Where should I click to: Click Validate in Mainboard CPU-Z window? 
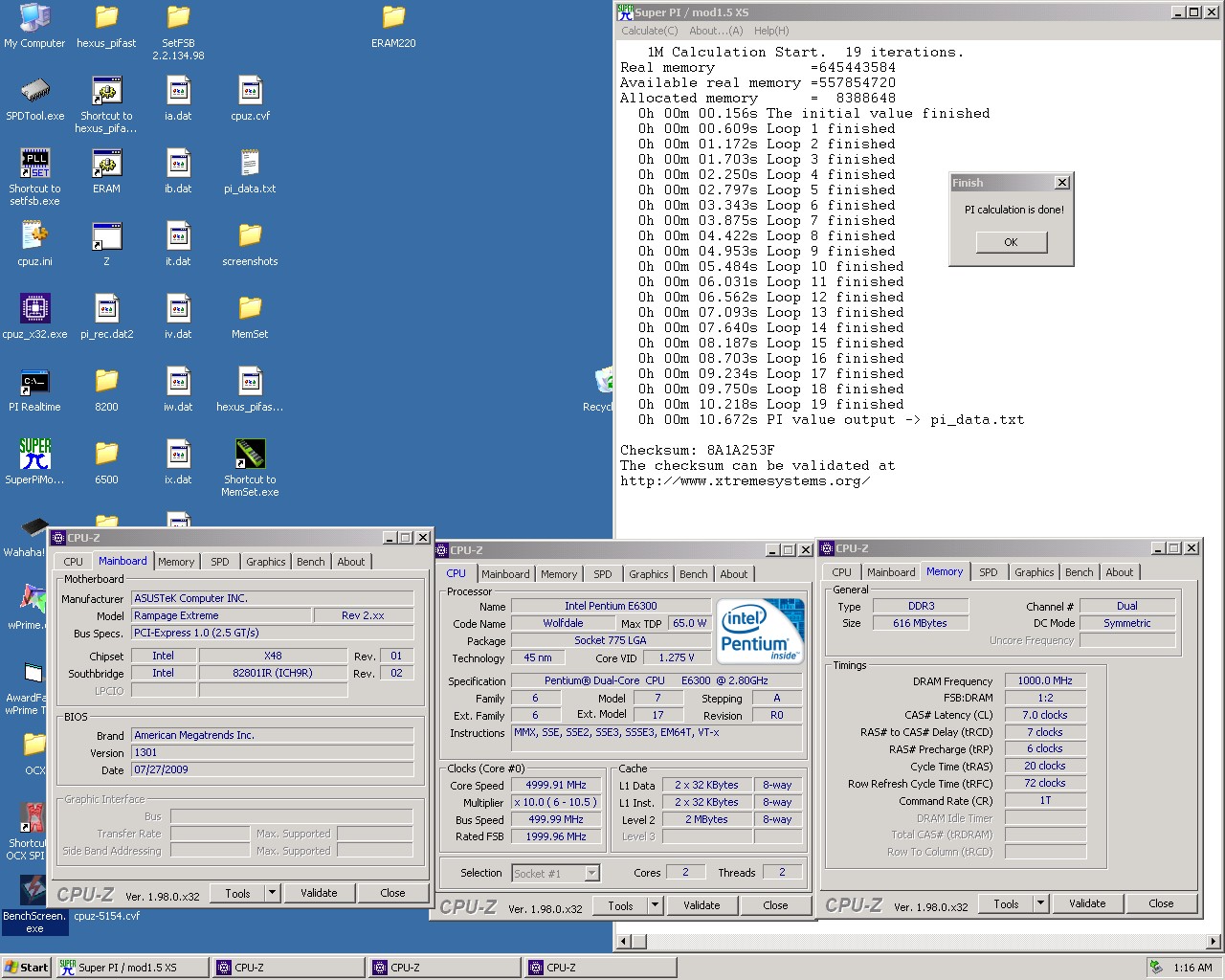tap(319, 893)
